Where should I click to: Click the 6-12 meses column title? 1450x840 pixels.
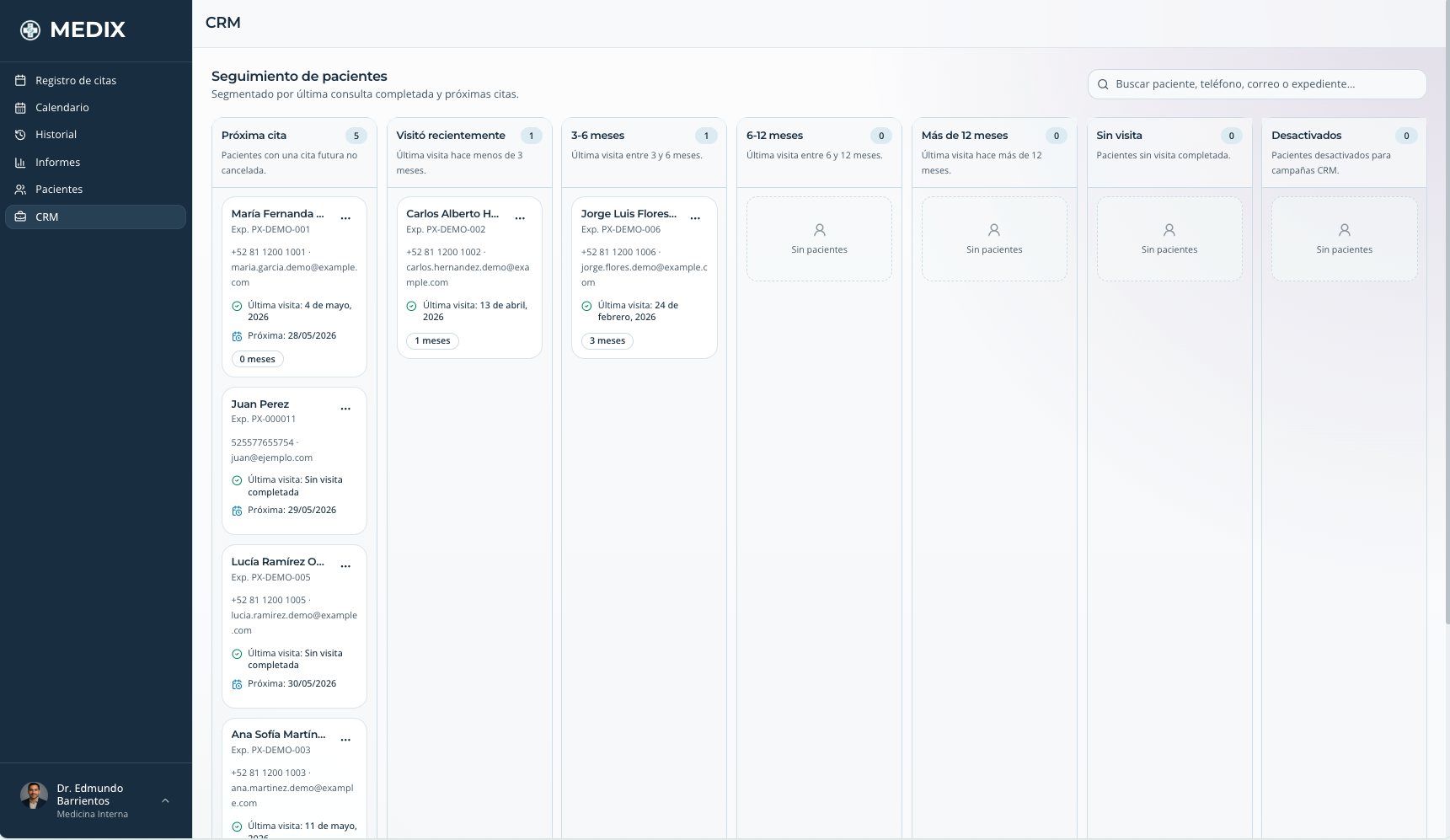point(774,136)
